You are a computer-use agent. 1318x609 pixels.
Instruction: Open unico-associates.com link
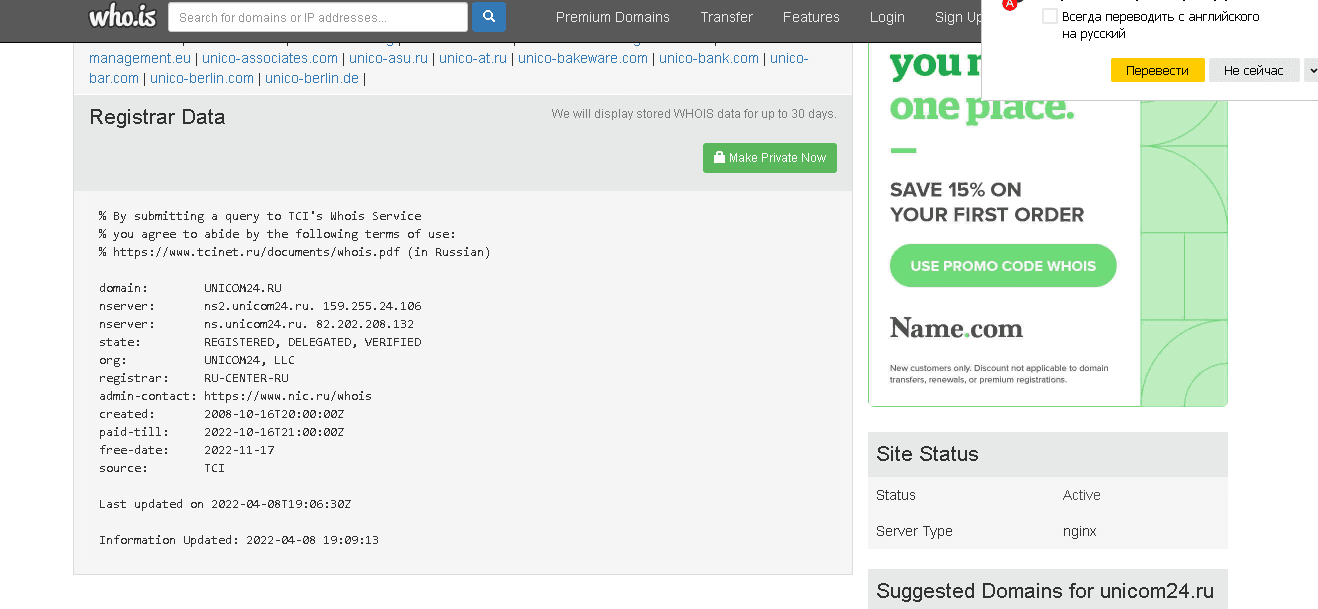click(x=270, y=58)
